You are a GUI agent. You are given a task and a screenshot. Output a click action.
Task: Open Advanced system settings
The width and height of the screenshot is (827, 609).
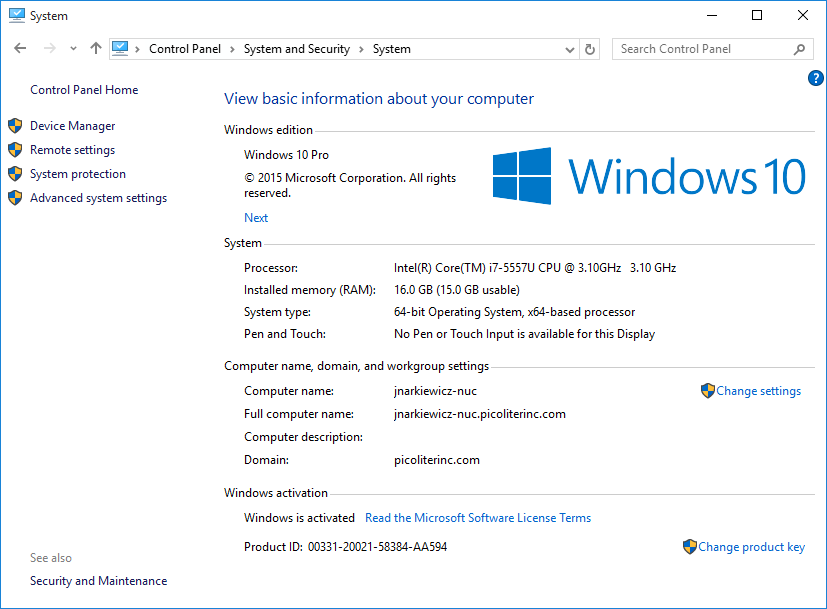click(x=98, y=197)
